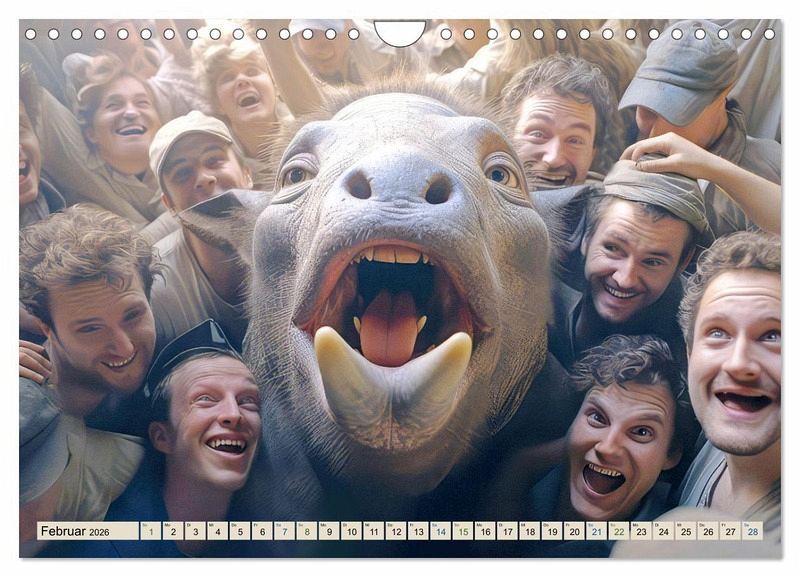
Task: Click the calendar hanger notch at top center
Action: (399, 33)
